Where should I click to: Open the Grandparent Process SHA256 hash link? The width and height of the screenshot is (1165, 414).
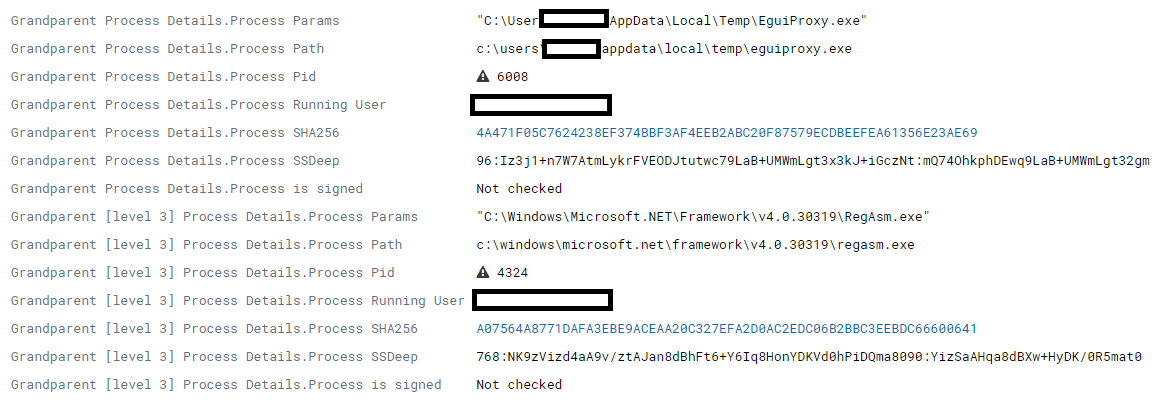coord(727,133)
